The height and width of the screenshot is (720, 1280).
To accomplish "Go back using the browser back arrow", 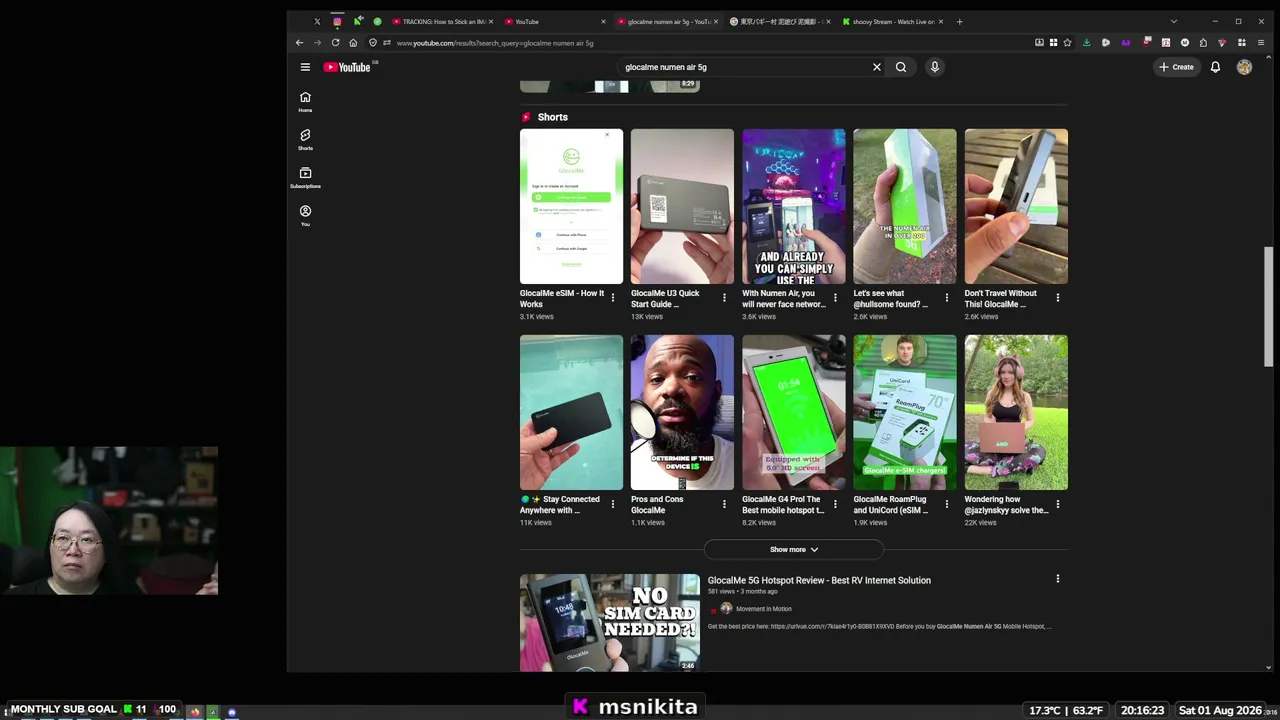I will (x=299, y=43).
